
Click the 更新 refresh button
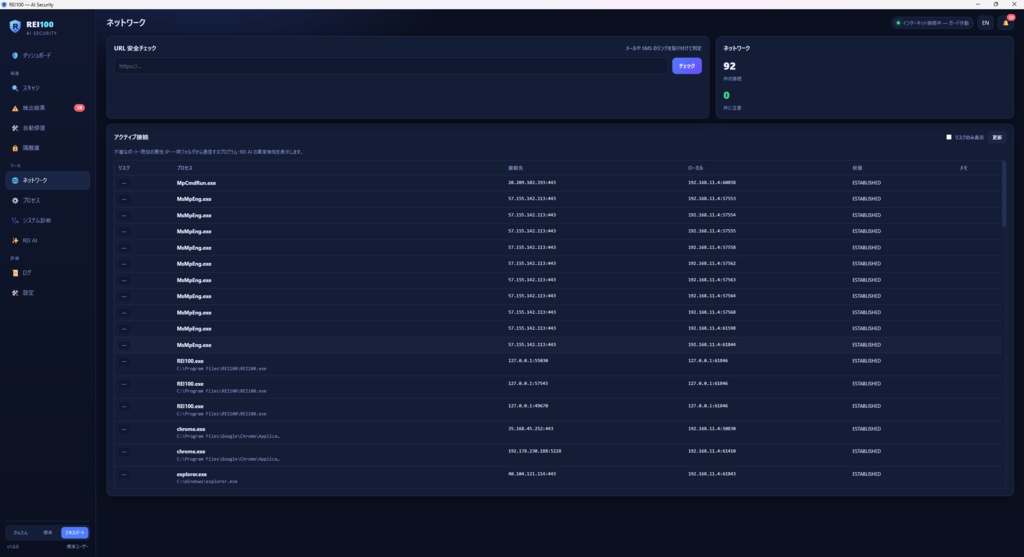(997, 138)
